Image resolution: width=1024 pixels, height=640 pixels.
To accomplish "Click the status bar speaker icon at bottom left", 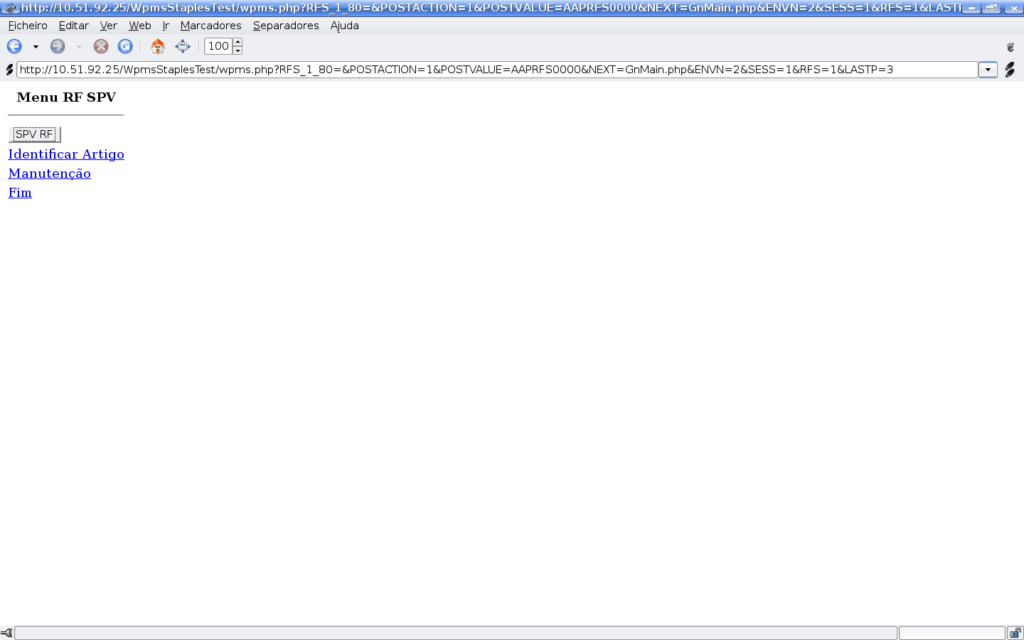I will 7,633.
